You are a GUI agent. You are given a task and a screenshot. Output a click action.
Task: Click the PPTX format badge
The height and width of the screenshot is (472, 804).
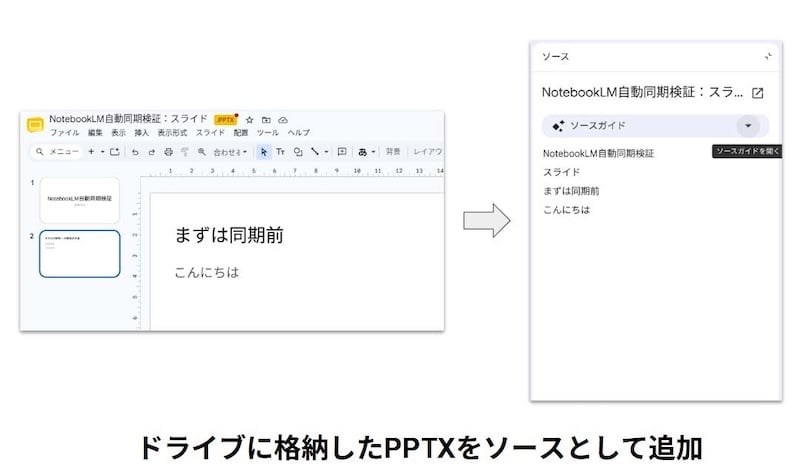pyautogui.click(x=226, y=120)
